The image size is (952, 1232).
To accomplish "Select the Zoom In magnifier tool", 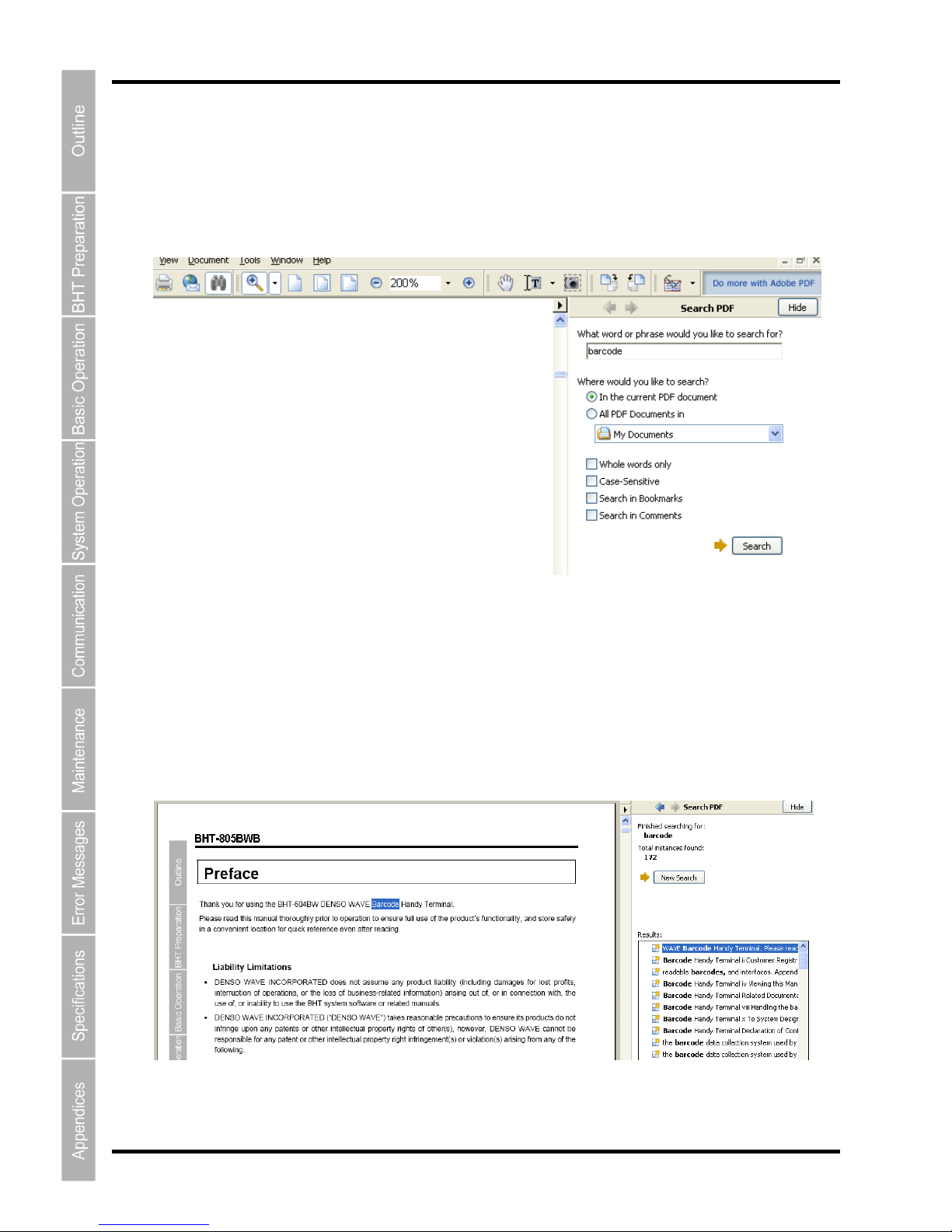I will [x=254, y=283].
